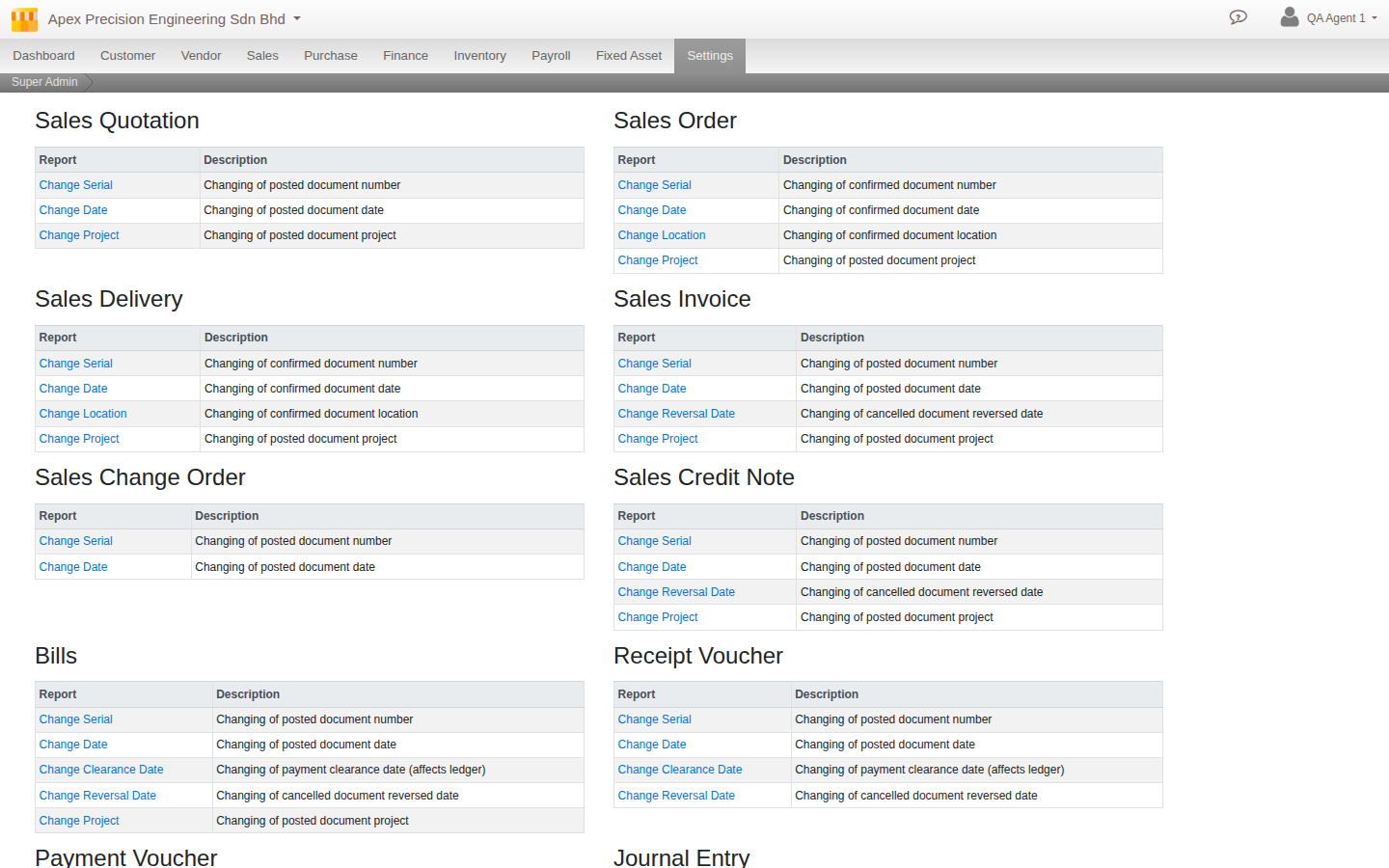Open the Customer menu
The width and height of the screenshot is (1389, 868).
coord(127,56)
